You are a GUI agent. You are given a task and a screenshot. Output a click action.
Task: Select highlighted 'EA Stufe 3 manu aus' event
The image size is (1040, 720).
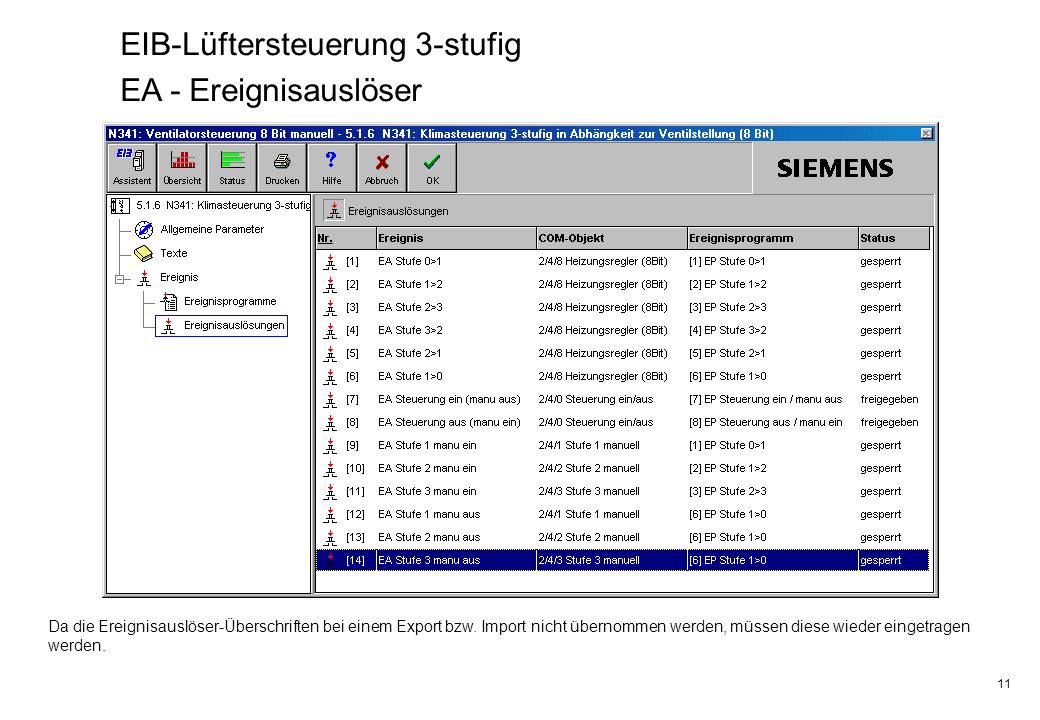429,560
